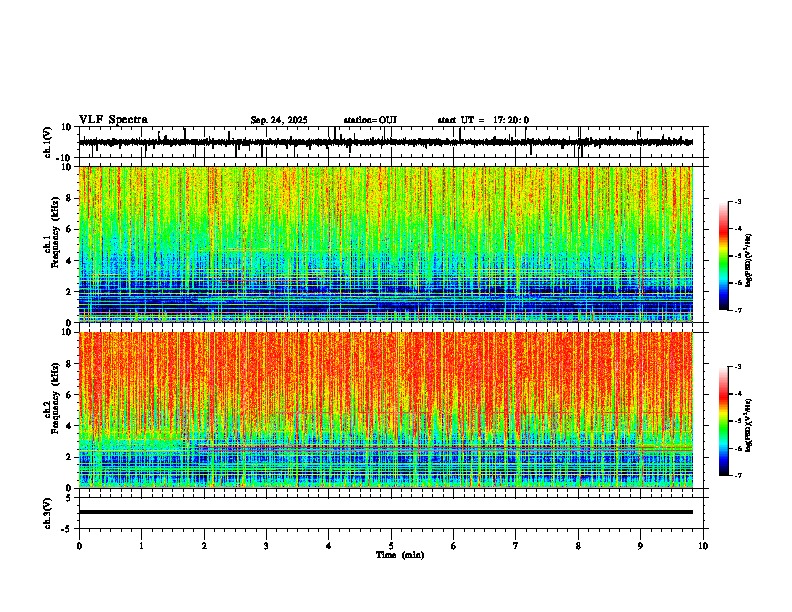Click the time axis tick label "1"
Image resolution: width=792 pixels, height=612 pixels.
(x=141, y=546)
